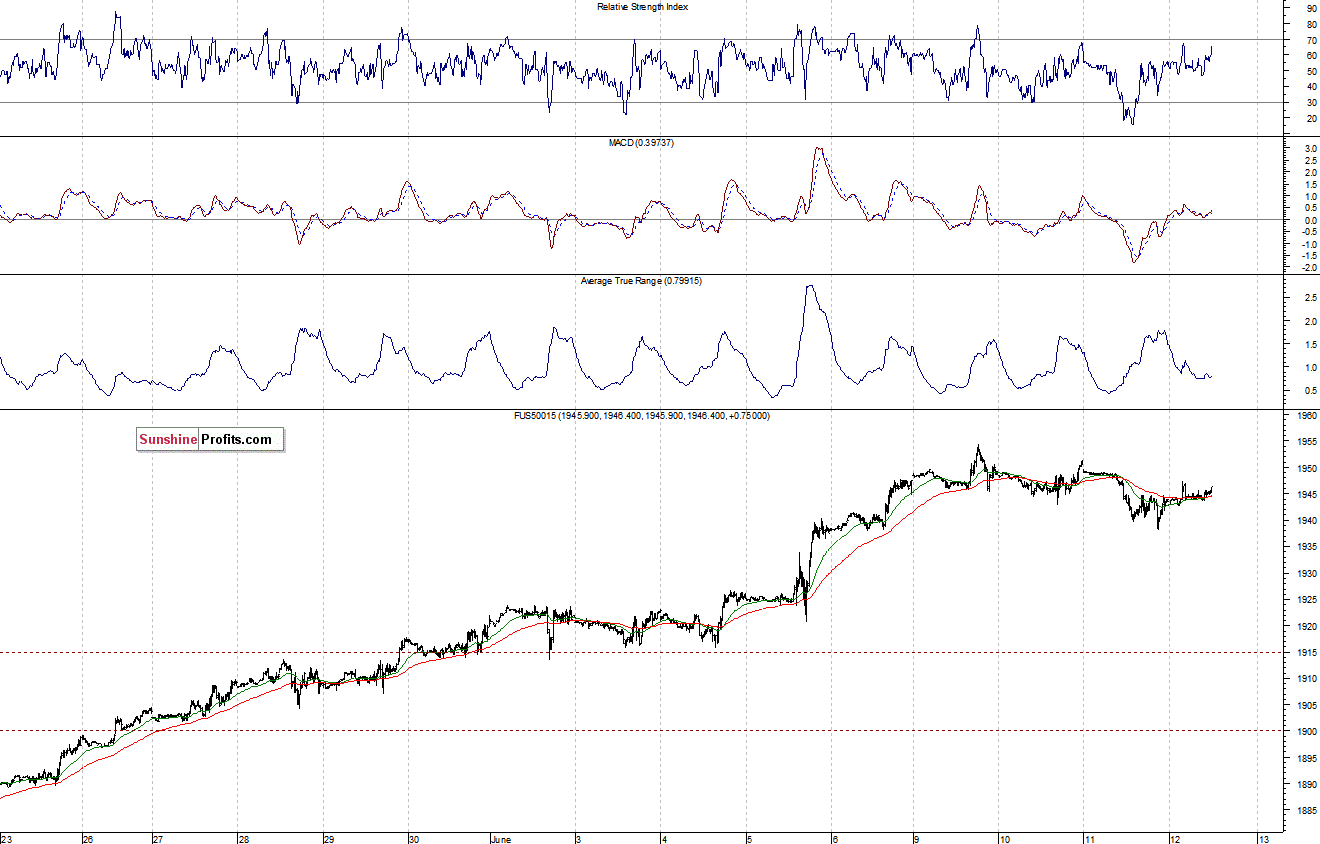The height and width of the screenshot is (844, 1320).
Task: Click the 27 date label on time axis
Action: (158, 838)
